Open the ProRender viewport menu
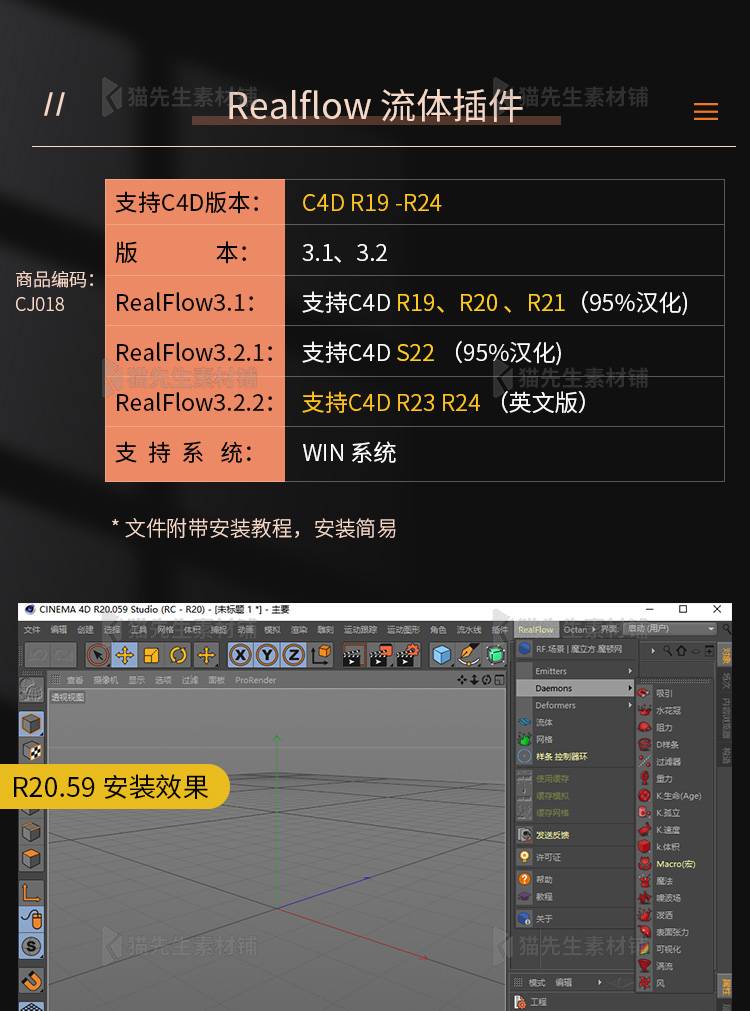 pyautogui.click(x=255, y=680)
